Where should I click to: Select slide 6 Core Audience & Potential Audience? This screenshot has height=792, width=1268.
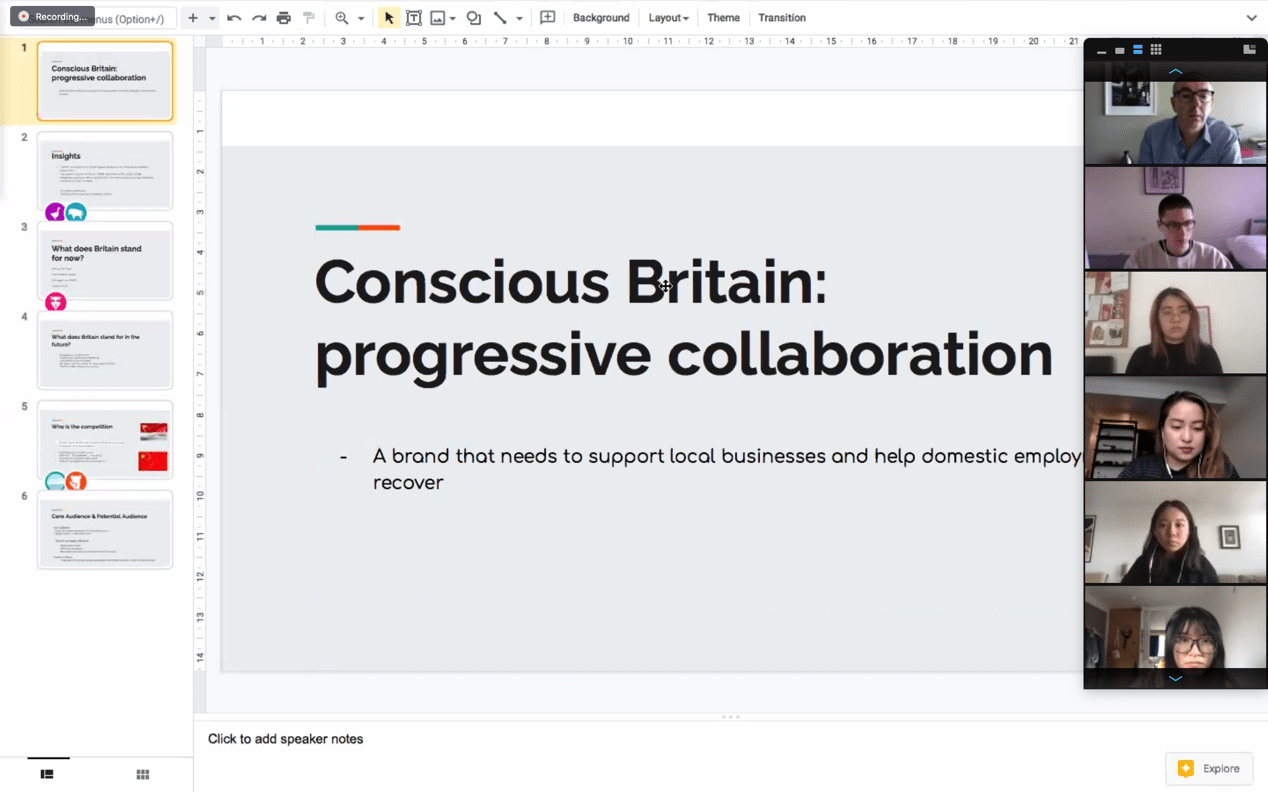pos(105,529)
